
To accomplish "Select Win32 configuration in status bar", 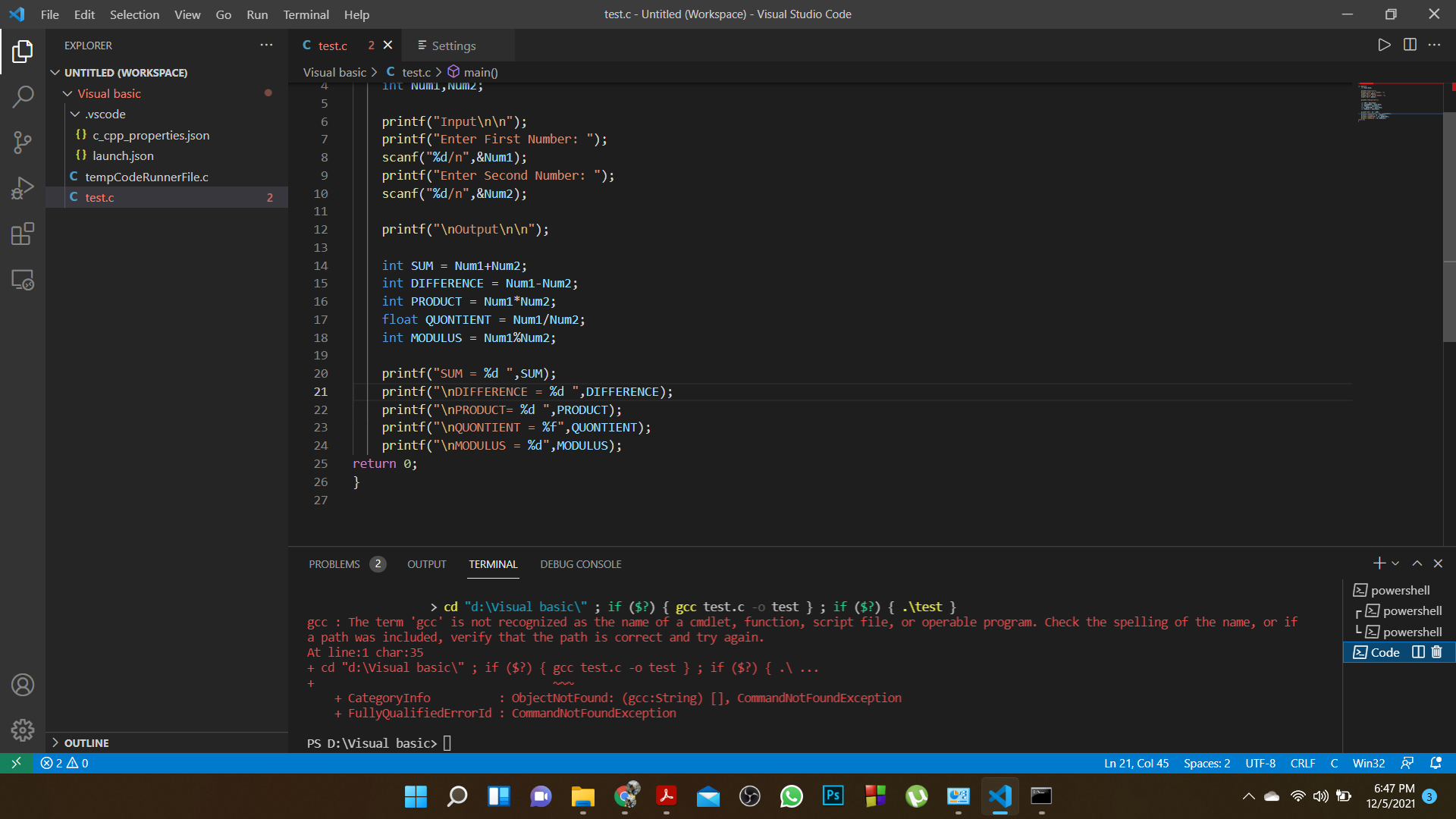I will (1368, 763).
